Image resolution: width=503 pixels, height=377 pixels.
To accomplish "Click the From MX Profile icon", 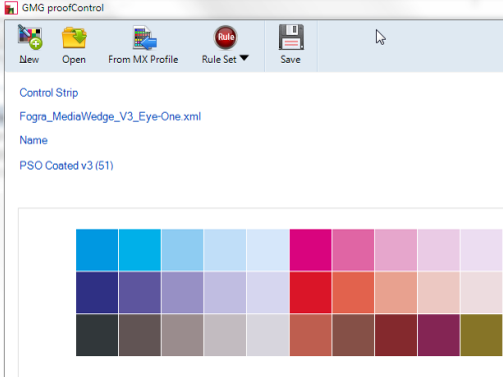I will click(144, 37).
